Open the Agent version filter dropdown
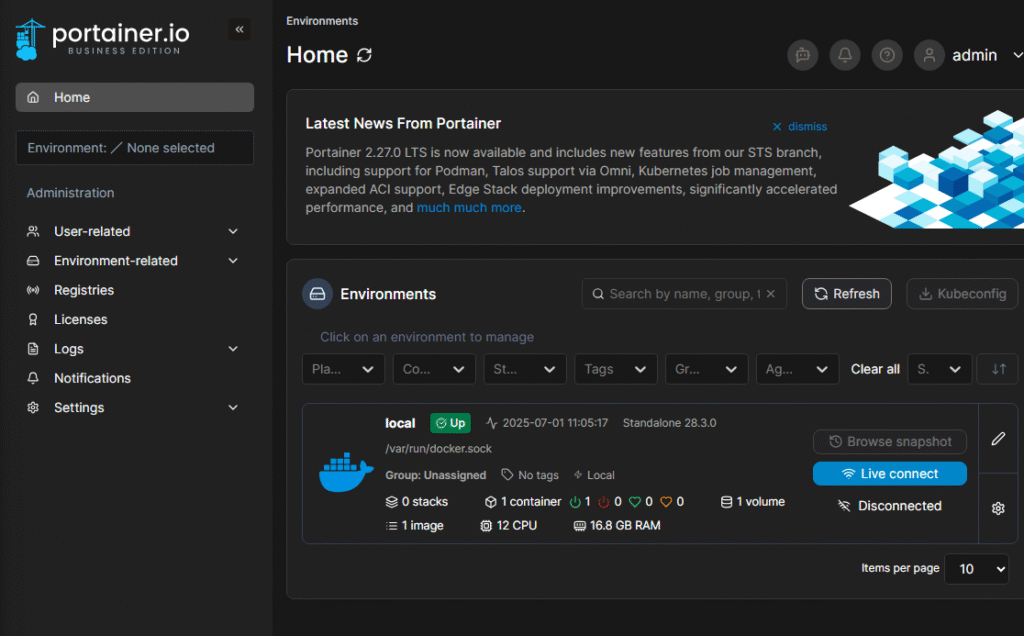 [797, 369]
